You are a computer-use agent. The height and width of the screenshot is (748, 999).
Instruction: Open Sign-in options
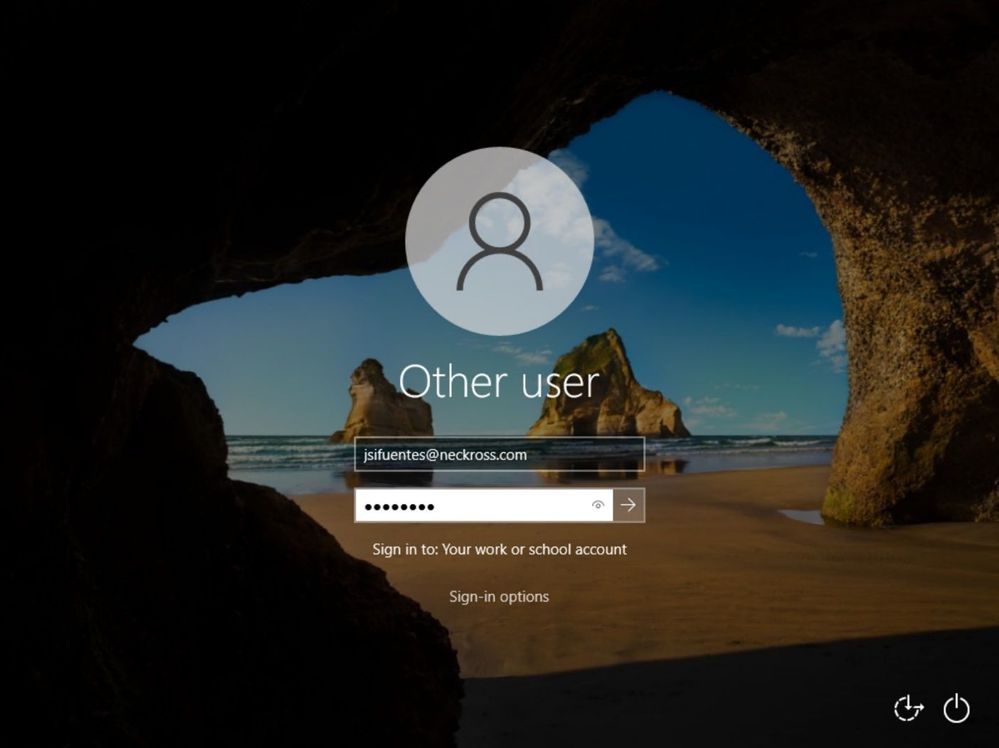click(x=499, y=596)
